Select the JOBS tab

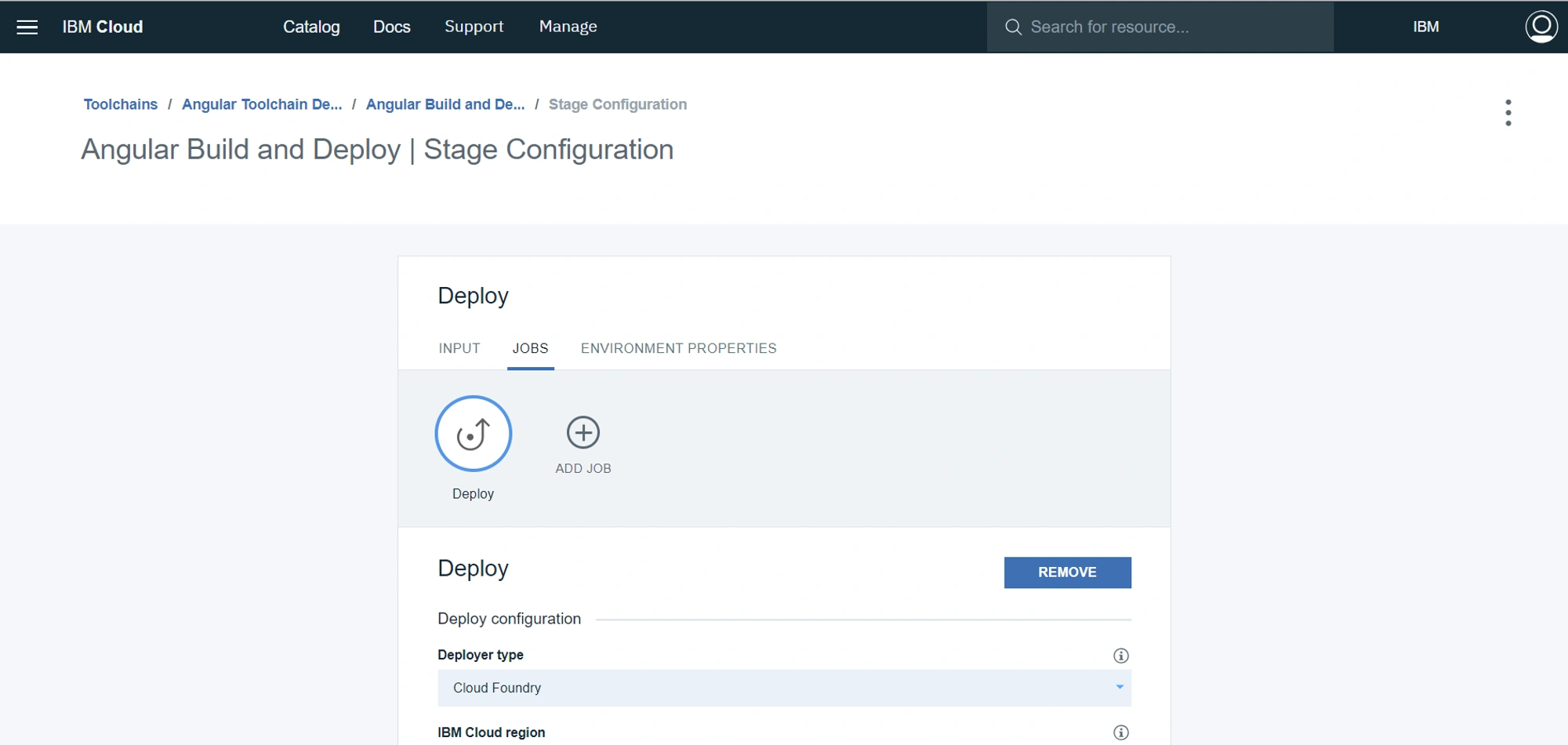pos(531,348)
